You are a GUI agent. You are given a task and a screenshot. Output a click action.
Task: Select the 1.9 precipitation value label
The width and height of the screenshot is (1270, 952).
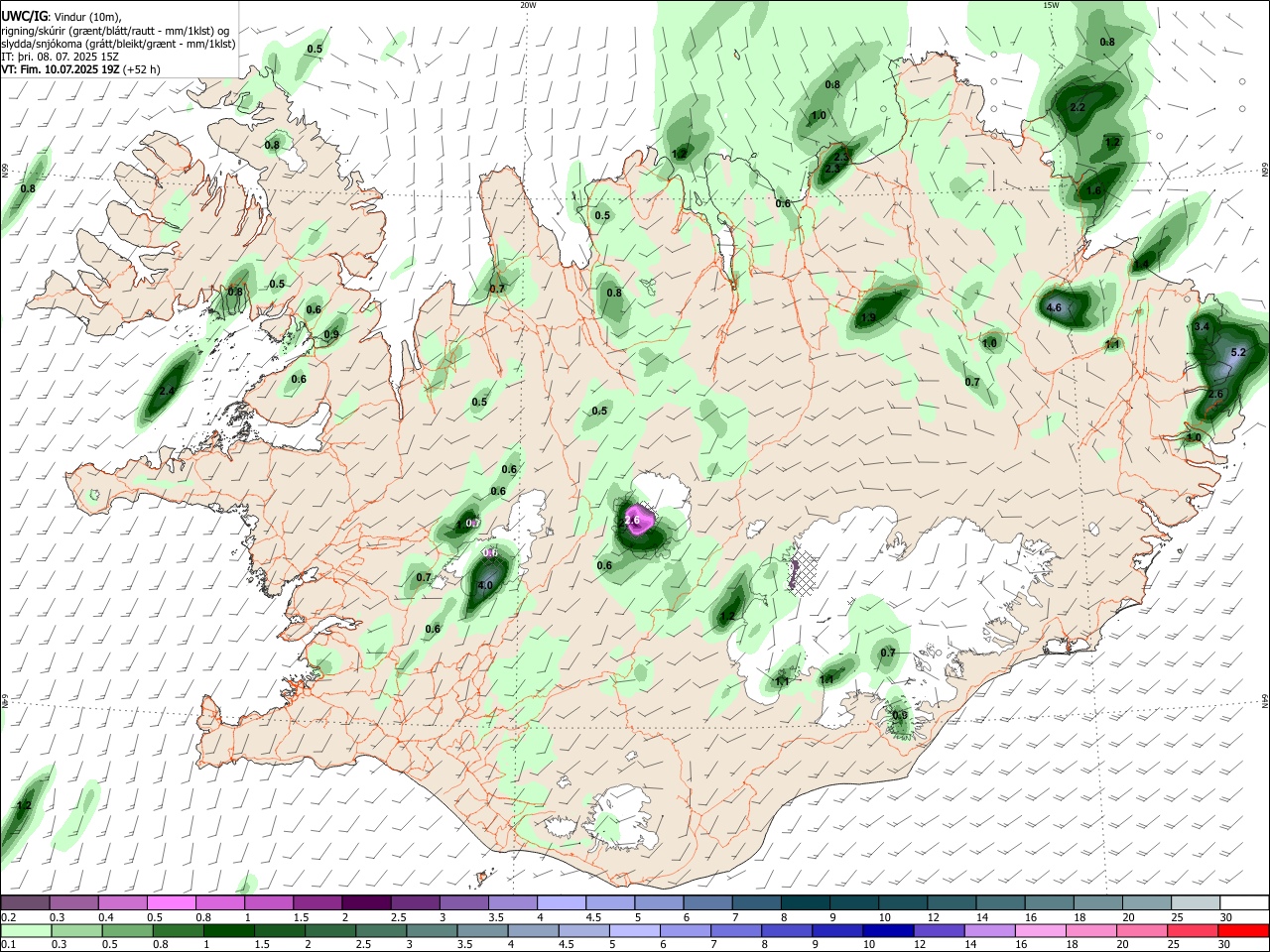[x=868, y=317]
